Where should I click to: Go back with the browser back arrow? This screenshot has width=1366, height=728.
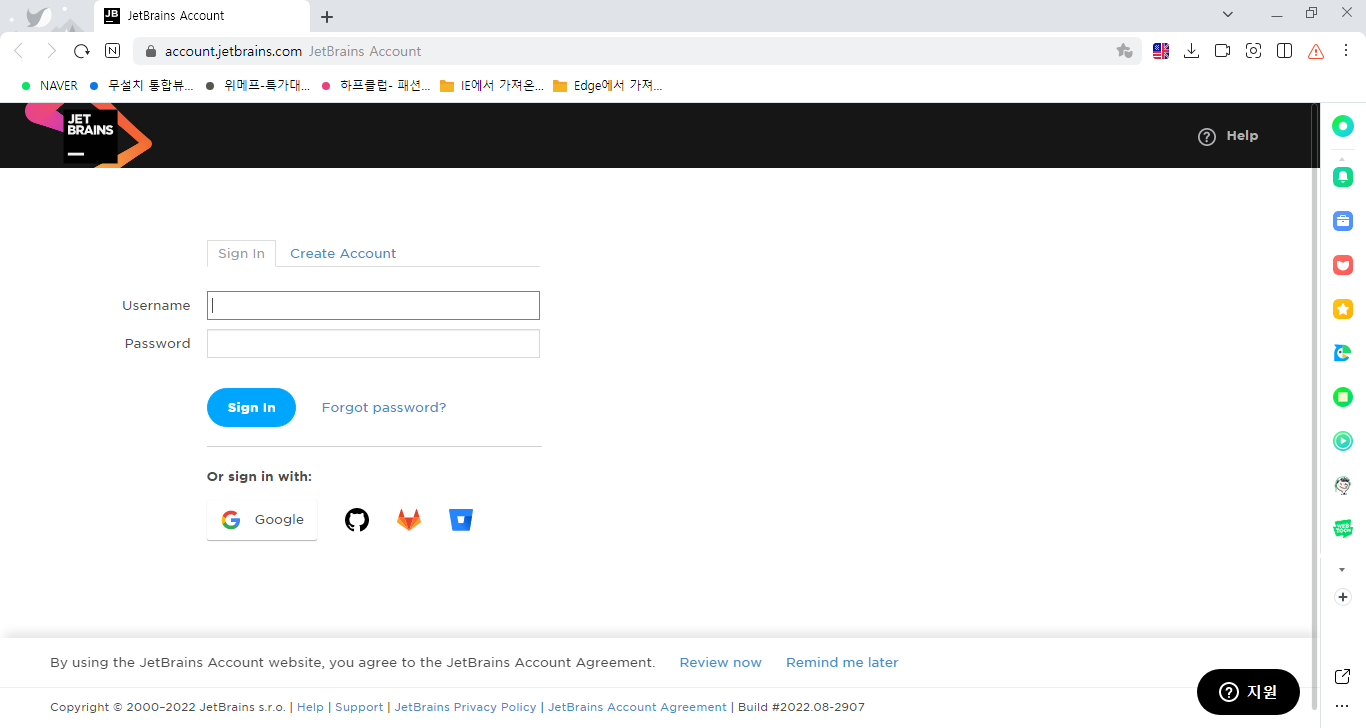19,51
